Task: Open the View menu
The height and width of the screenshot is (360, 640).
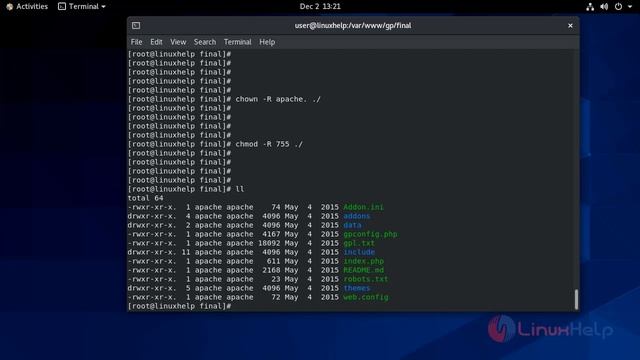Action: [x=178, y=42]
